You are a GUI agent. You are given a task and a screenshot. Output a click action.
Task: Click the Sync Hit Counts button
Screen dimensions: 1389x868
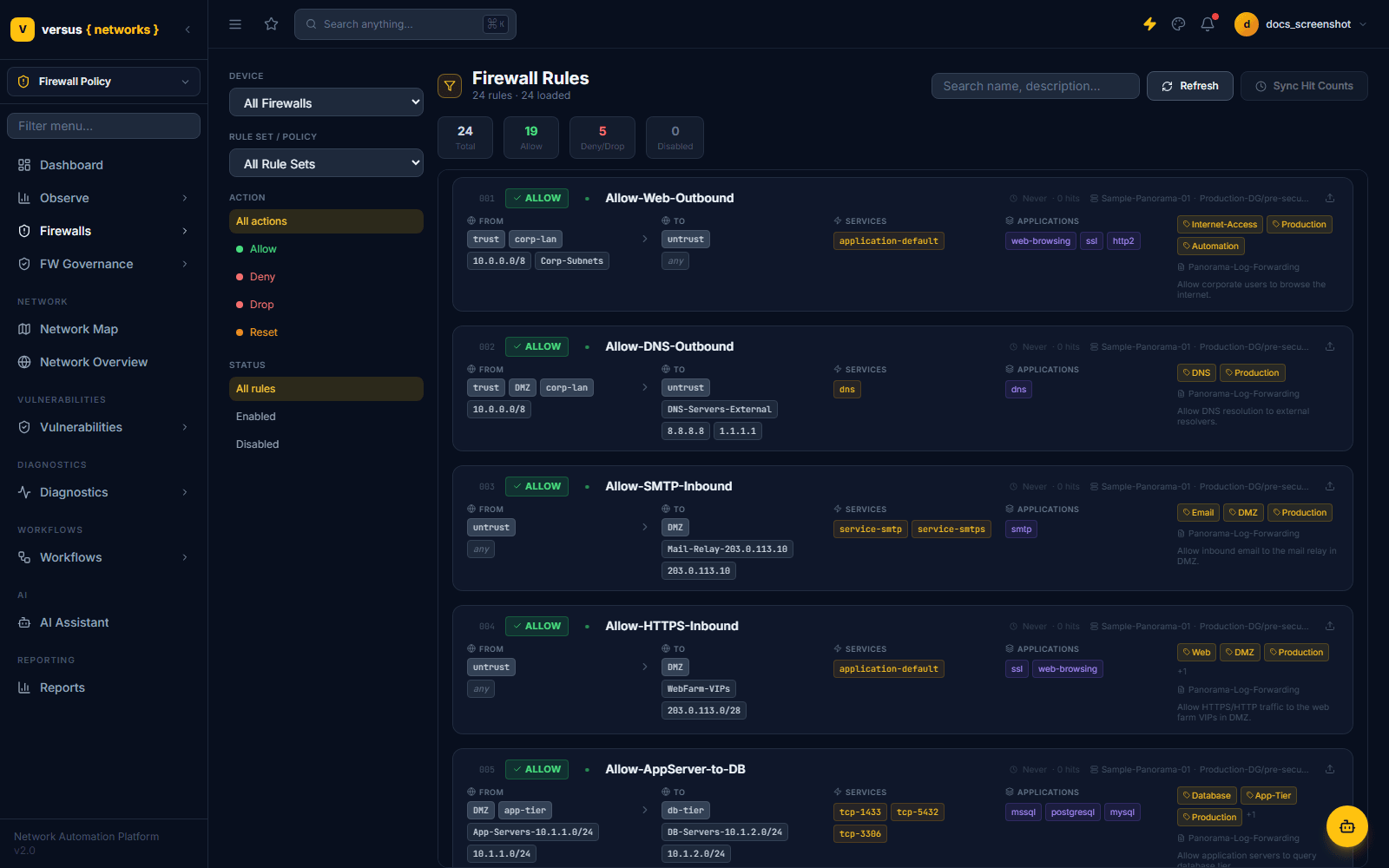coord(1304,86)
